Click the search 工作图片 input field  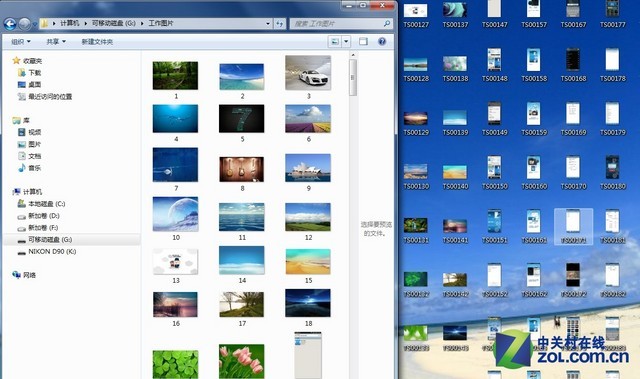coord(337,24)
